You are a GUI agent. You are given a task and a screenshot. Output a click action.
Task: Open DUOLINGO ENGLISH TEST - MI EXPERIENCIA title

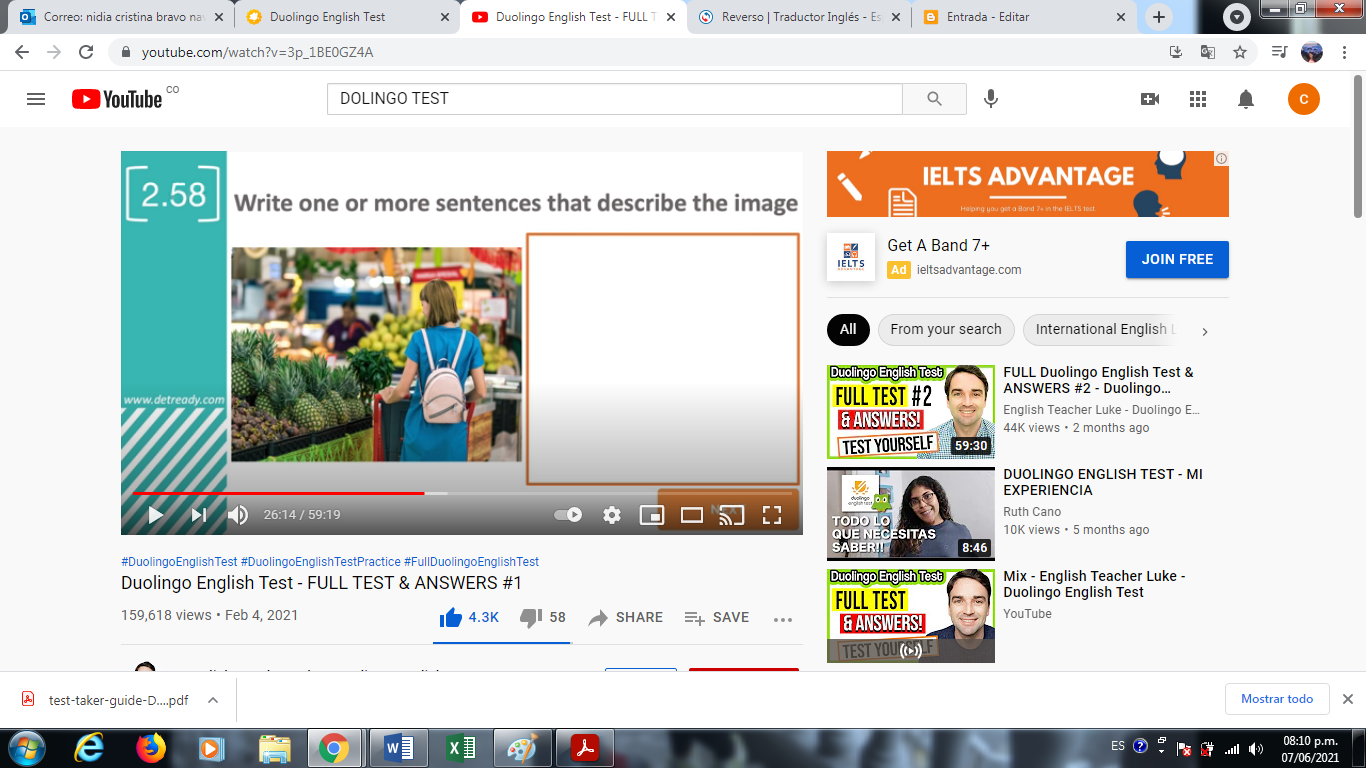point(1103,482)
